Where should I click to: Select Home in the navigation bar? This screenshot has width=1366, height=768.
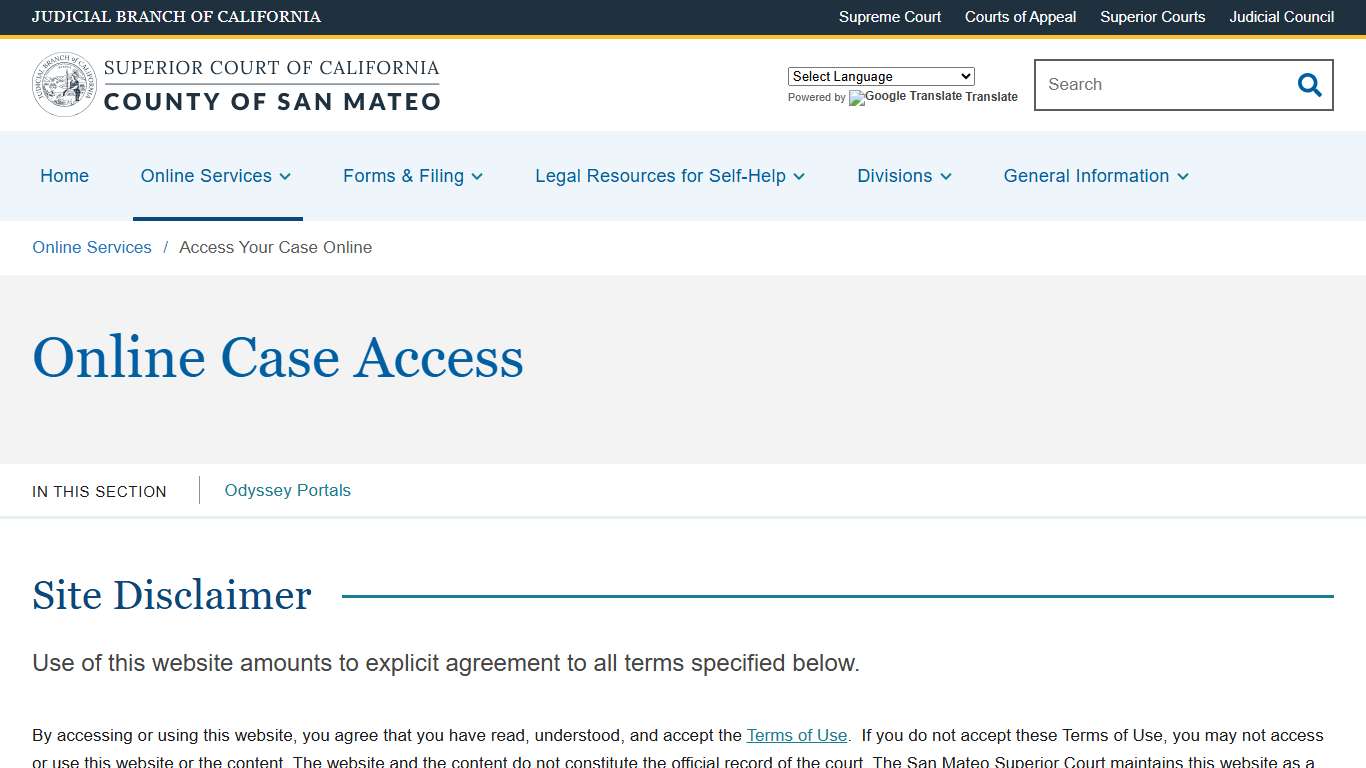pos(64,176)
